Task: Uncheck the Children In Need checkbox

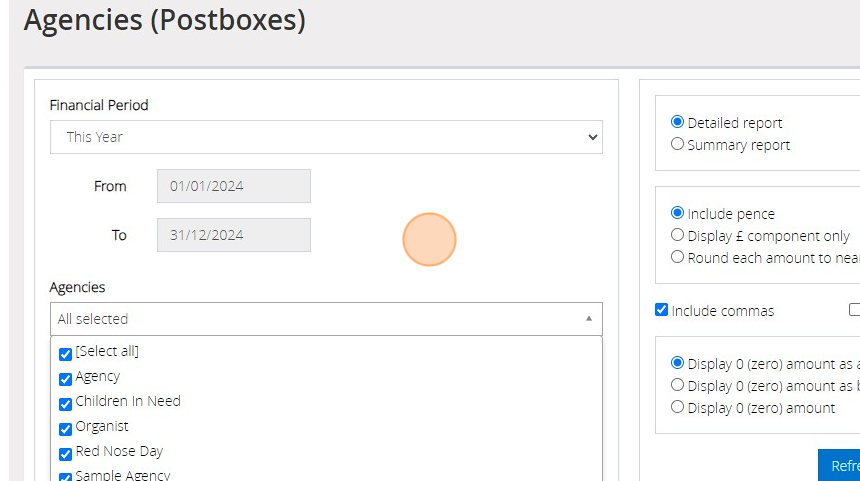Action: [65, 404]
